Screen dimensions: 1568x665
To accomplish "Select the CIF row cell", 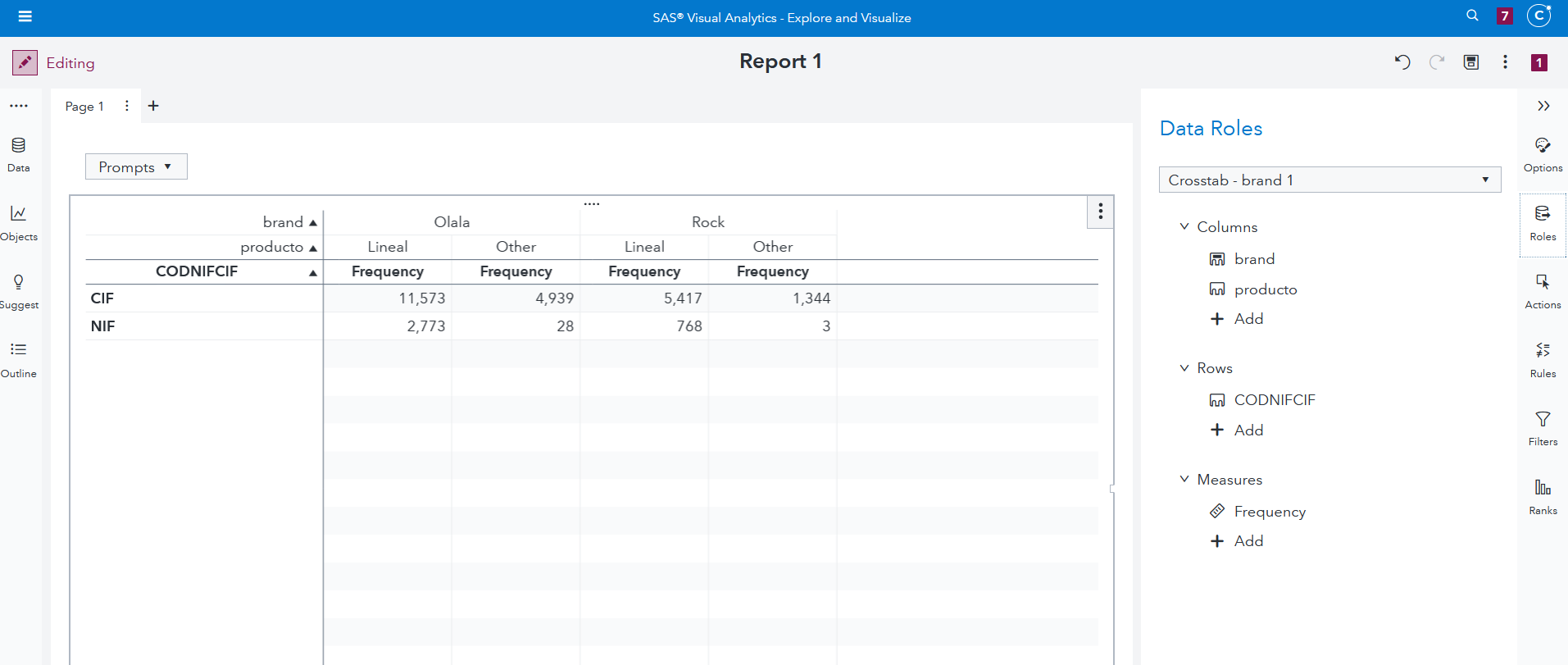I will (x=102, y=298).
